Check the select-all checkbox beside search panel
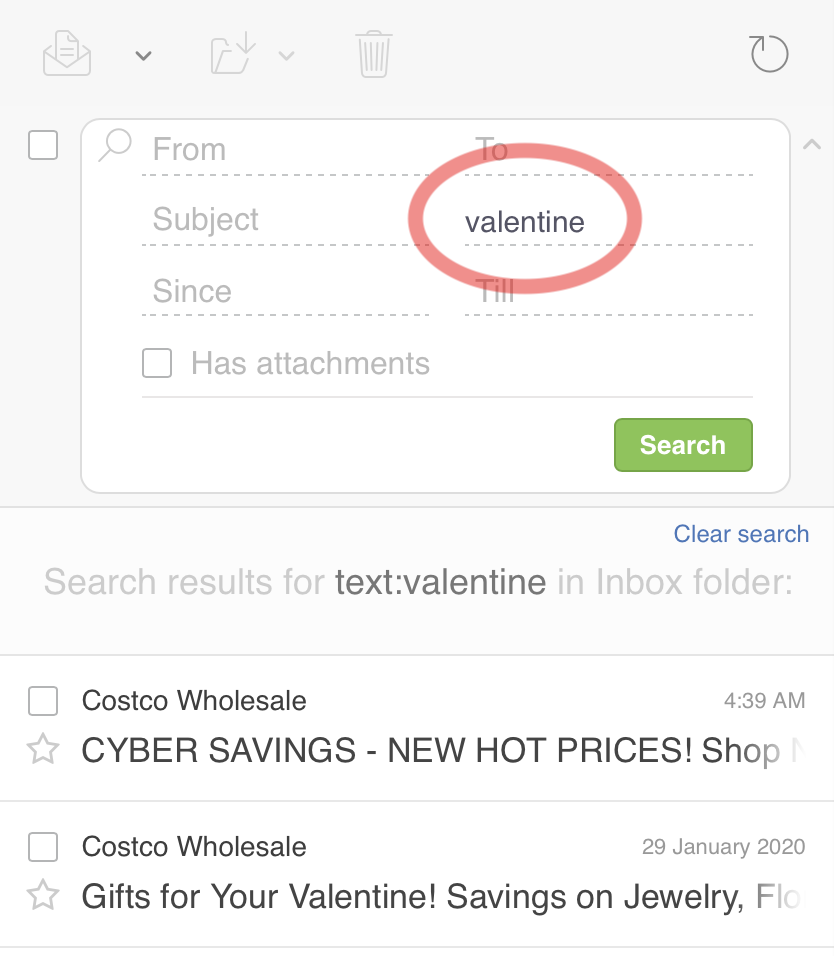Viewport: 834px width, 956px height. tap(43, 146)
